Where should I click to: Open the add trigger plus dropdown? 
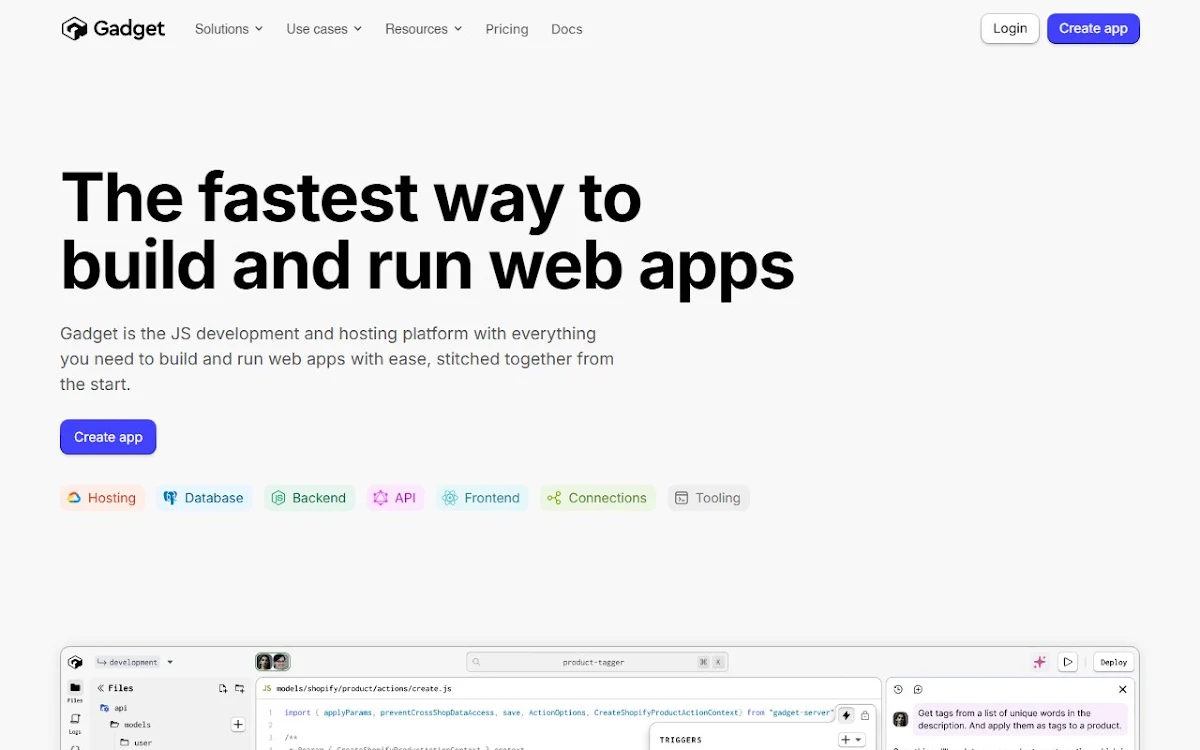(x=852, y=740)
